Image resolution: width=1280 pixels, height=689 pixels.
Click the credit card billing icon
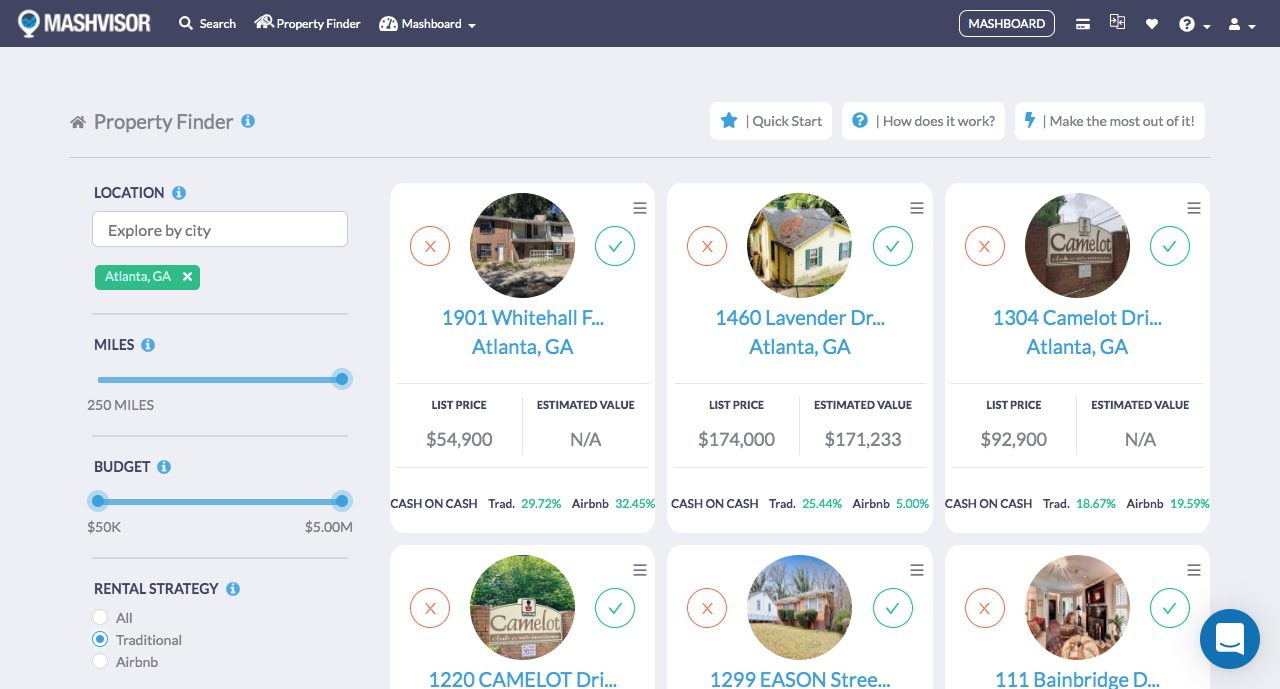tap(1083, 23)
